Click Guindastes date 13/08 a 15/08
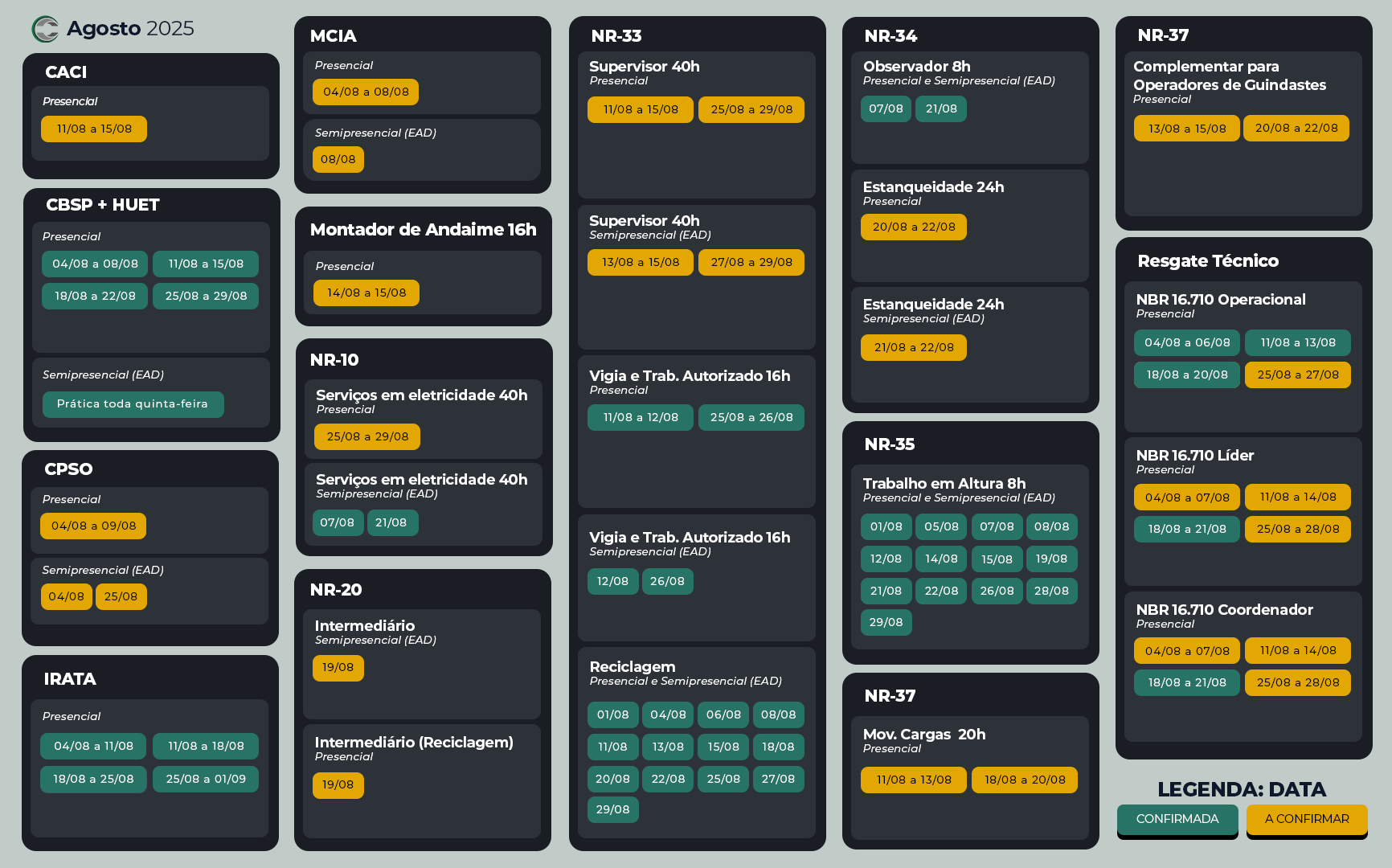Image resolution: width=1392 pixels, height=868 pixels. point(1187,128)
